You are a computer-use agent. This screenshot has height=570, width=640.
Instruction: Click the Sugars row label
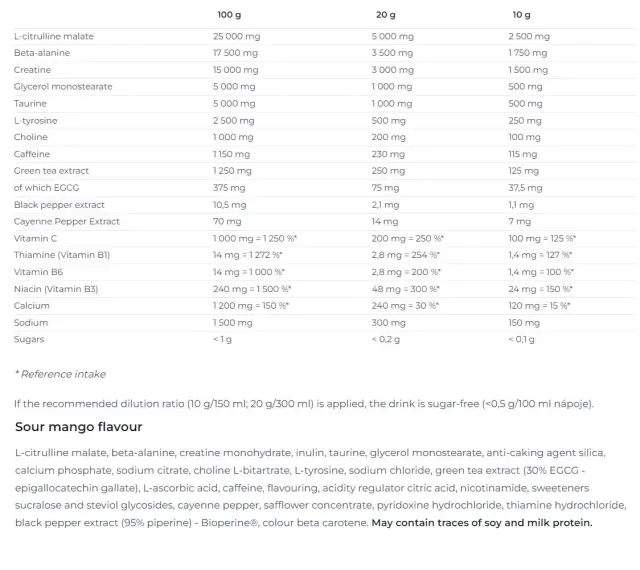[x=29, y=340]
